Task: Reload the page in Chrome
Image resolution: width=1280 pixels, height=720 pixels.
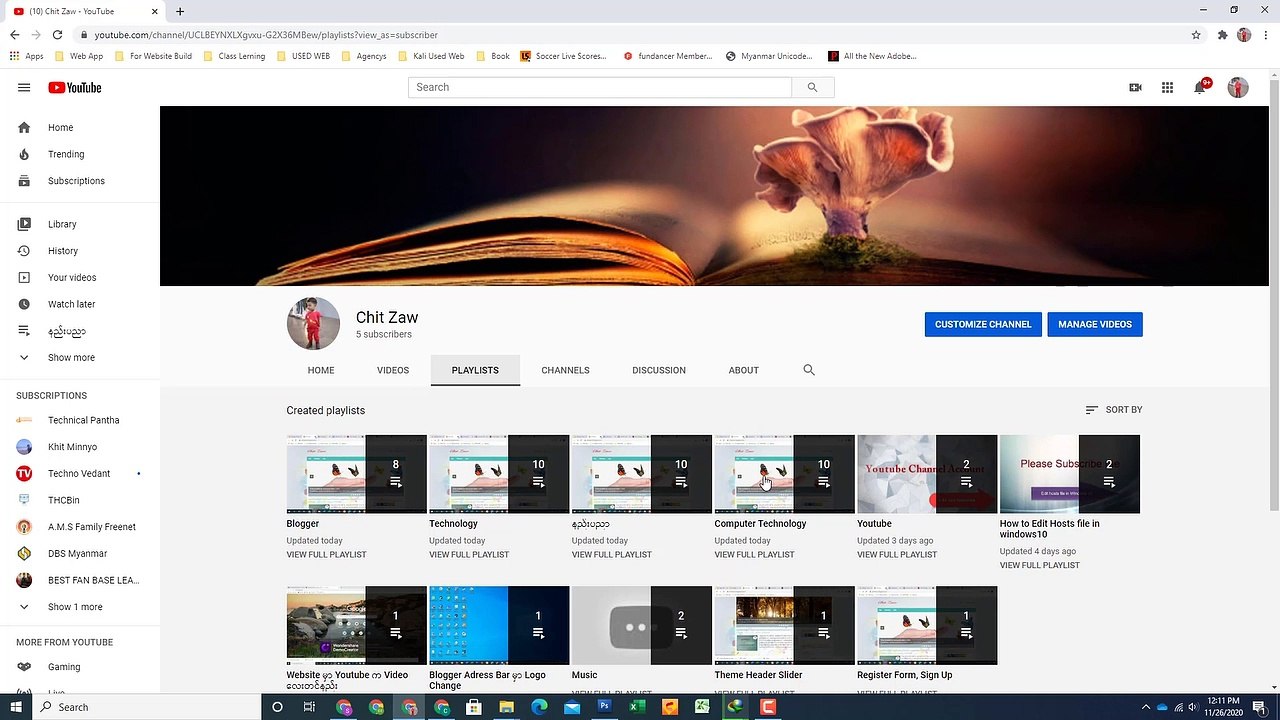Action: point(59,34)
